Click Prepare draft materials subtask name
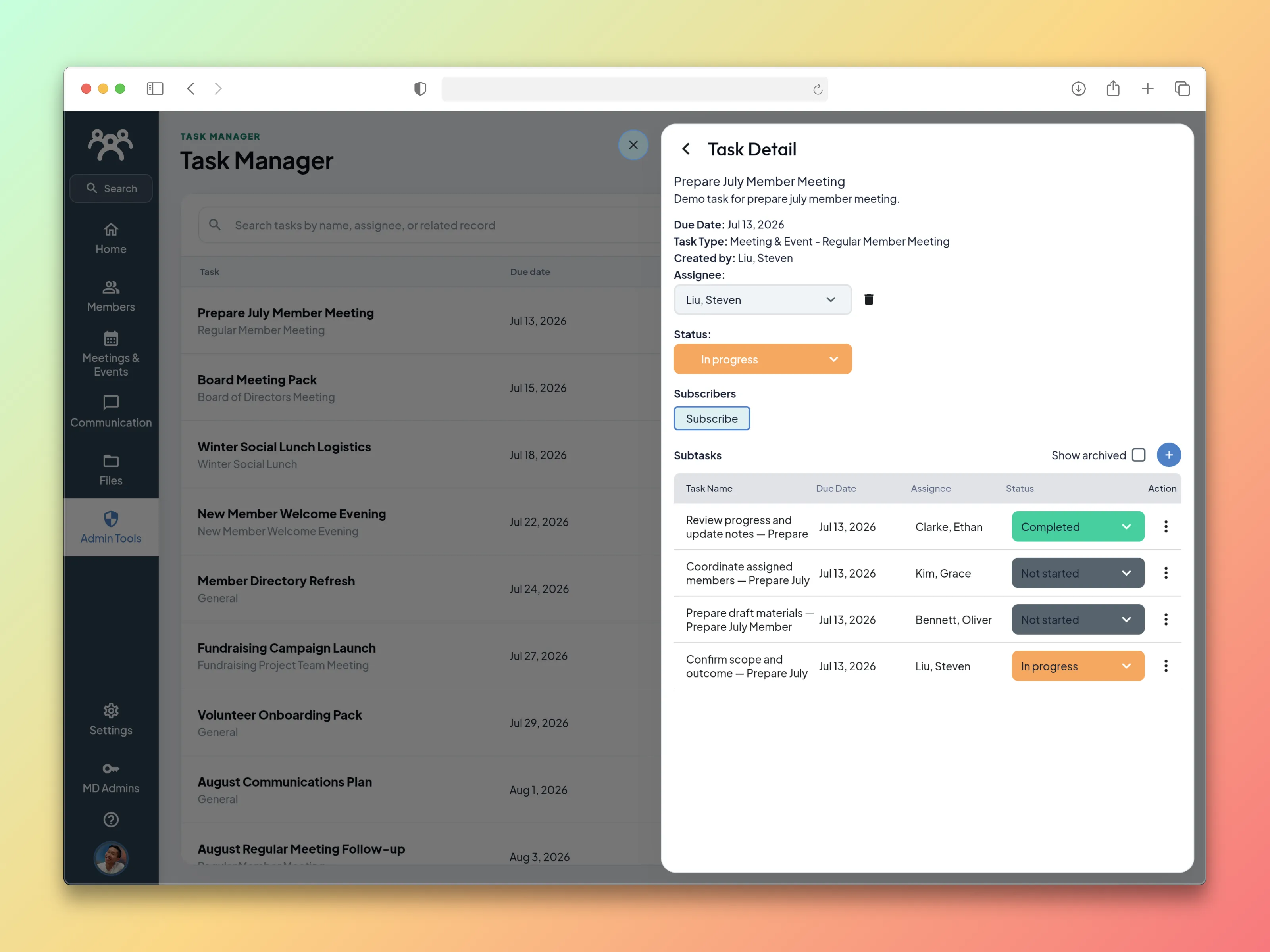Viewport: 1270px width, 952px height. coord(750,620)
